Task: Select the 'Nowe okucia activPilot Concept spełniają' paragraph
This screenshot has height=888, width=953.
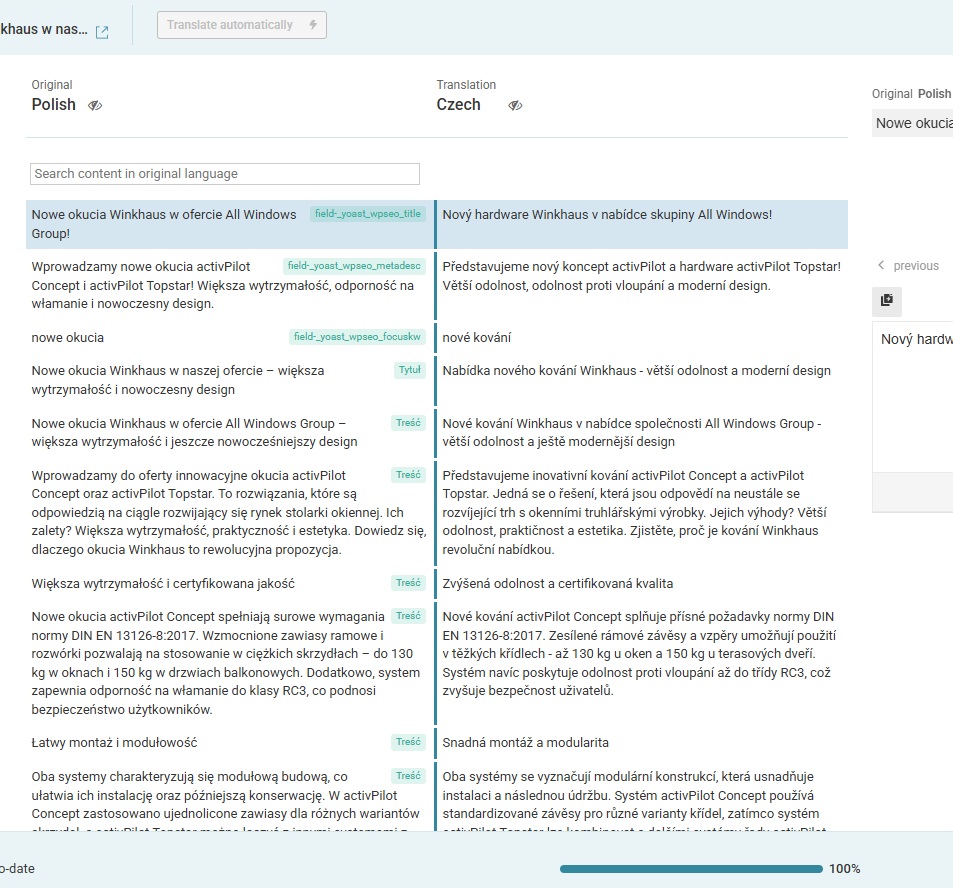Action: pyautogui.click(x=225, y=663)
